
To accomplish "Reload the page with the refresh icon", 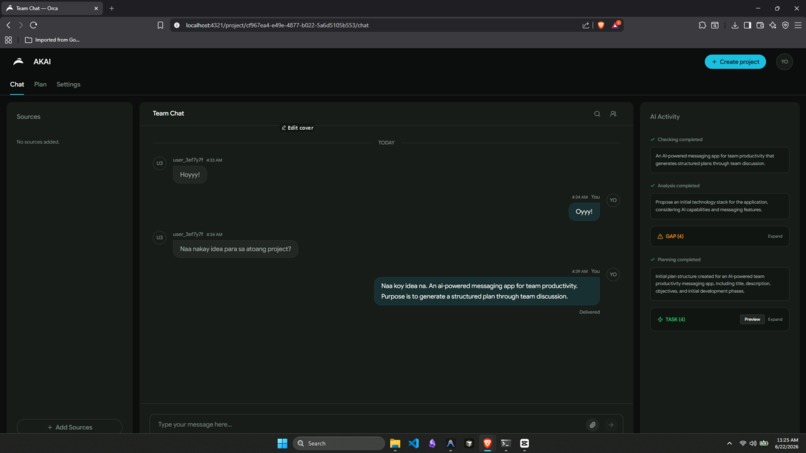I will coord(33,25).
